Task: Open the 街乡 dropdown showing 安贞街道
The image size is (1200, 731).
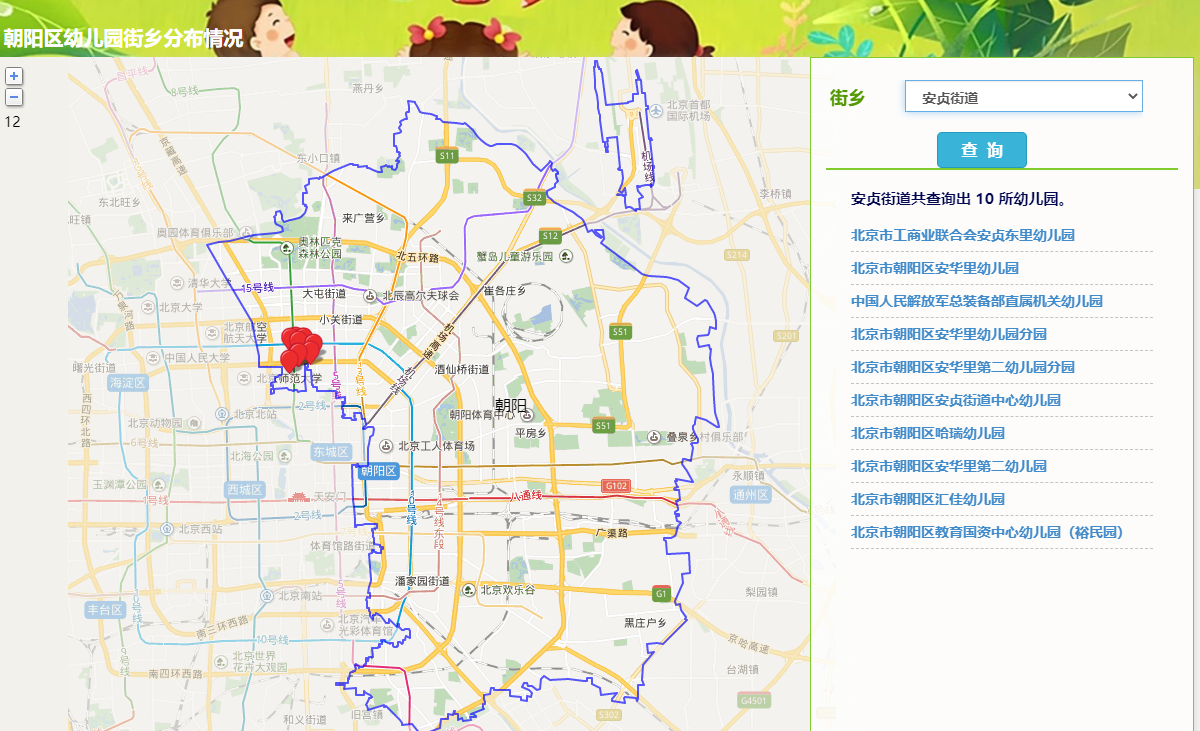Action: (1023, 97)
